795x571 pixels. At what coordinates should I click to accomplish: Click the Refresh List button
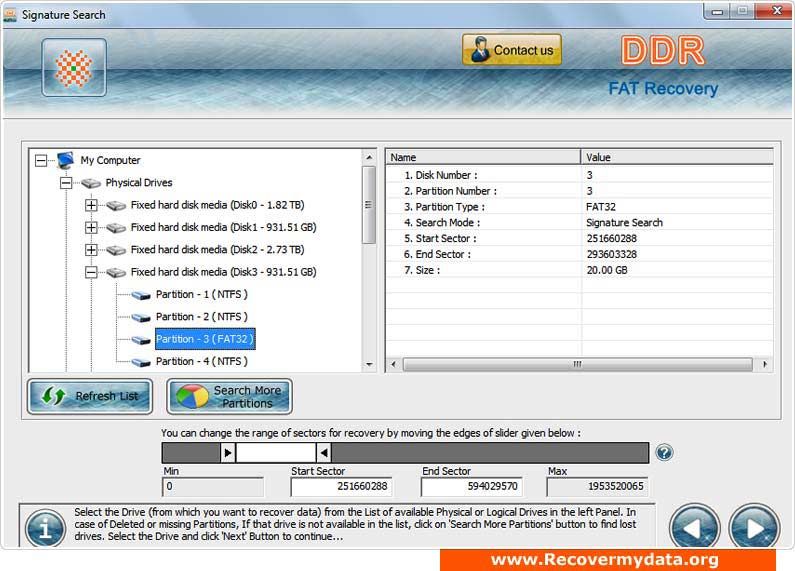[x=90, y=396]
